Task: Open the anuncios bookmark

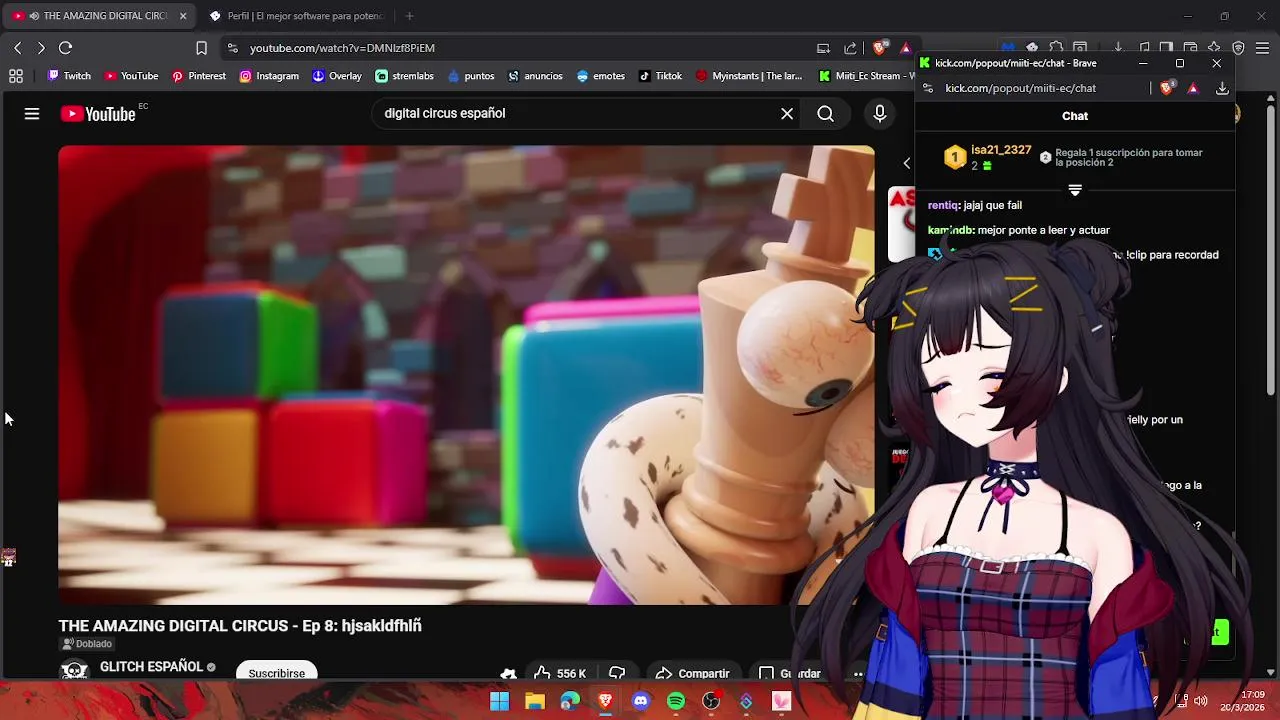Action: pyautogui.click(x=535, y=76)
